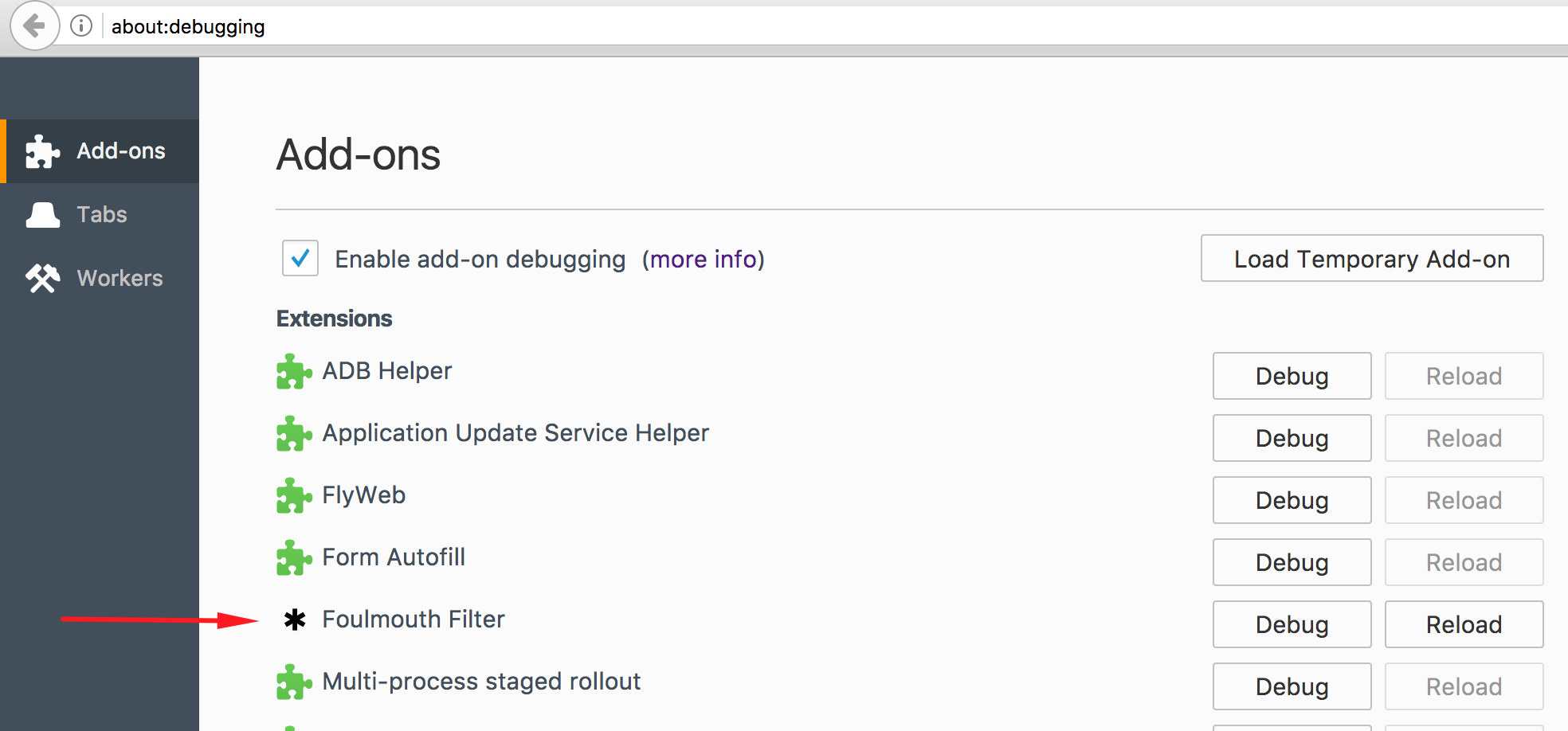Image resolution: width=1568 pixels, height=731 pixels.
Task: Open the Workers sidebar section
Action: coord(100,279)
